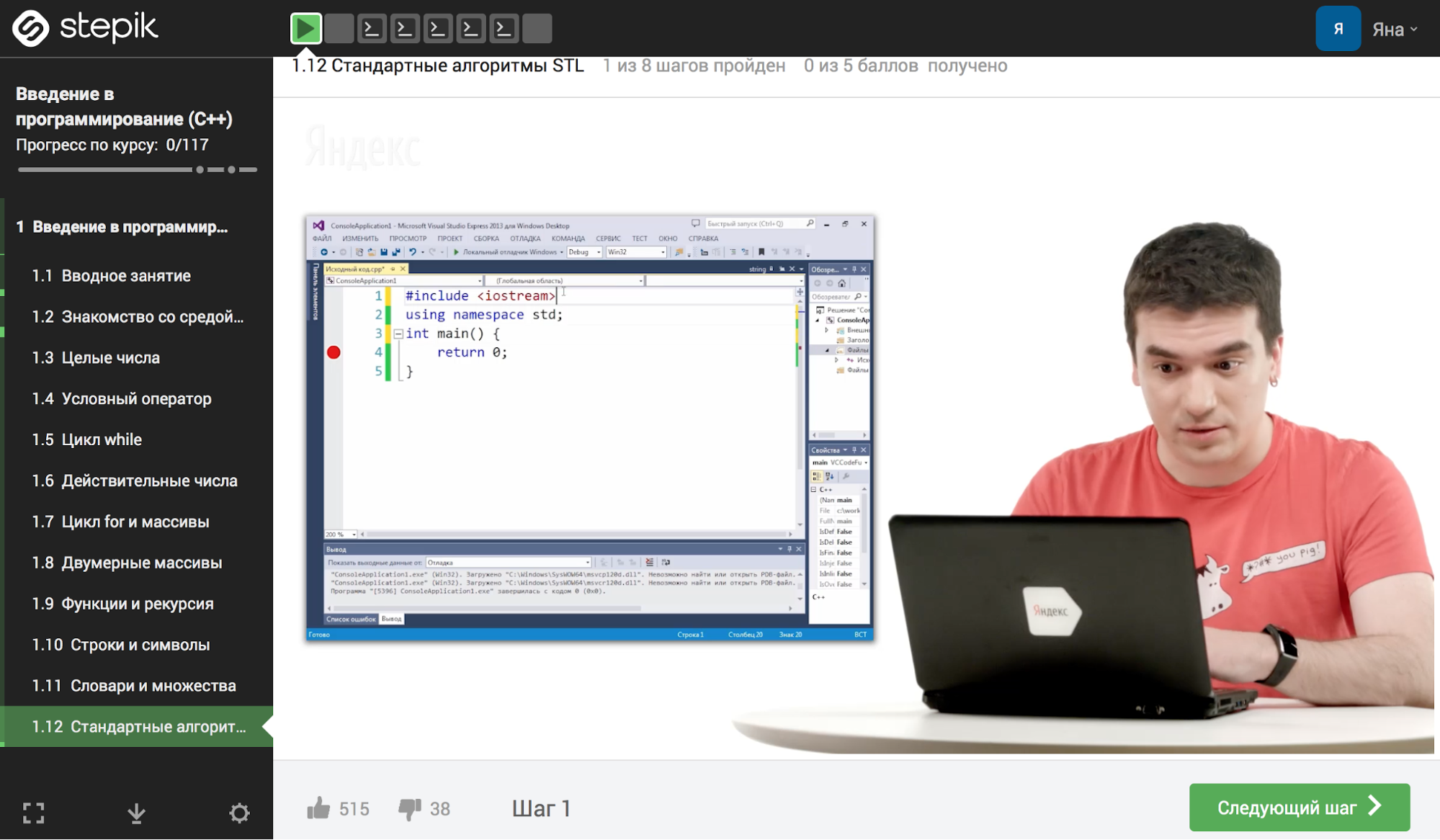Click the Я user avatar
1440x840 pixels.
tap(1338, 29)
